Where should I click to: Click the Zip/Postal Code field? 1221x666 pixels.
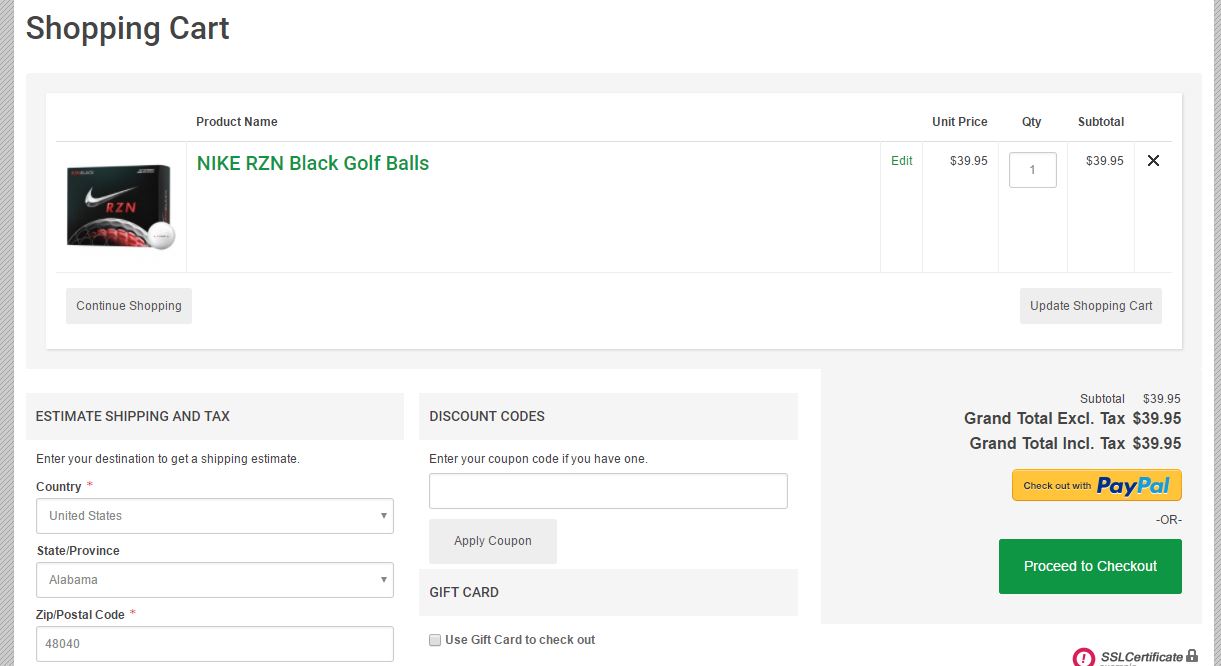click(x=214, y=643)
